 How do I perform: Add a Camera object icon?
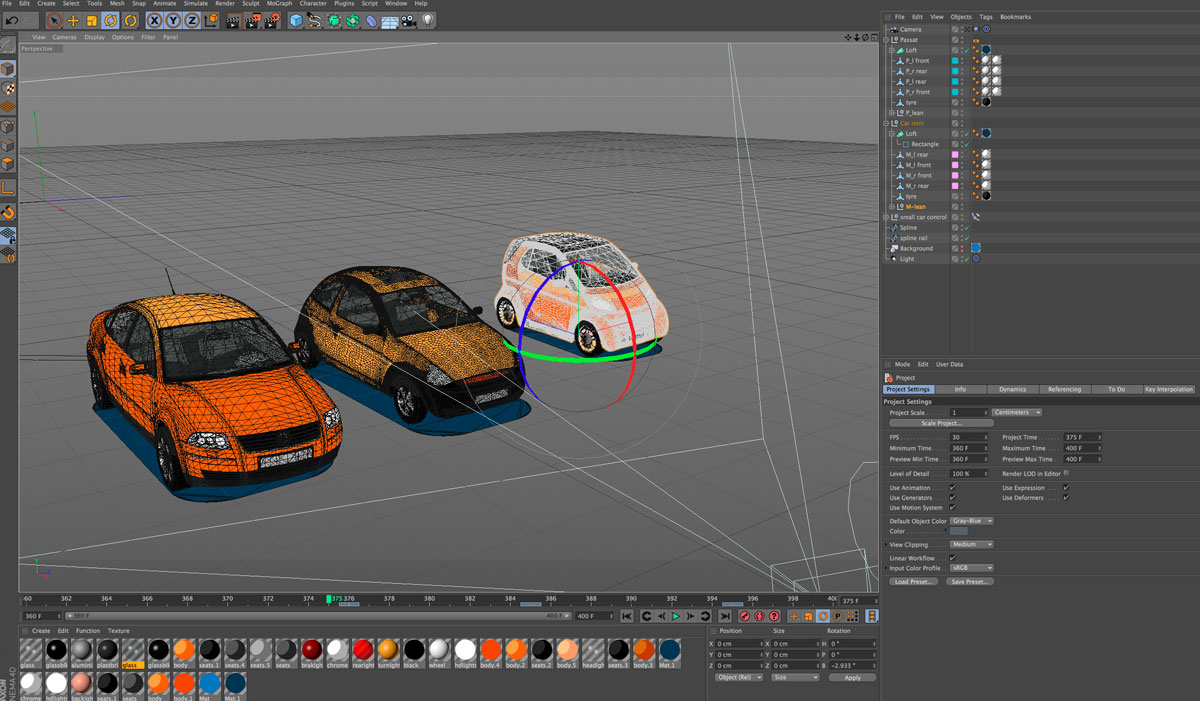(x=409, y=20)
